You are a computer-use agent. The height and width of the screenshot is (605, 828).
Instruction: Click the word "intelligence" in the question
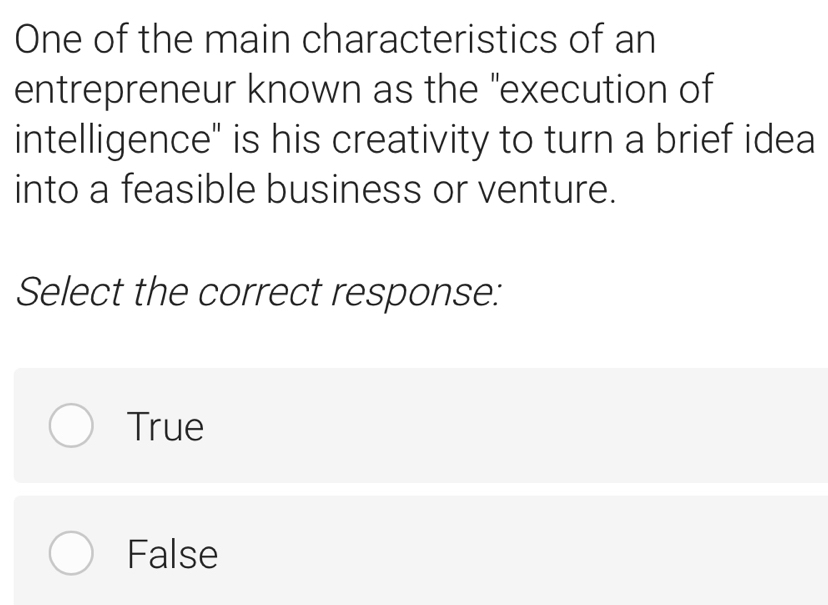coord(110,139)
